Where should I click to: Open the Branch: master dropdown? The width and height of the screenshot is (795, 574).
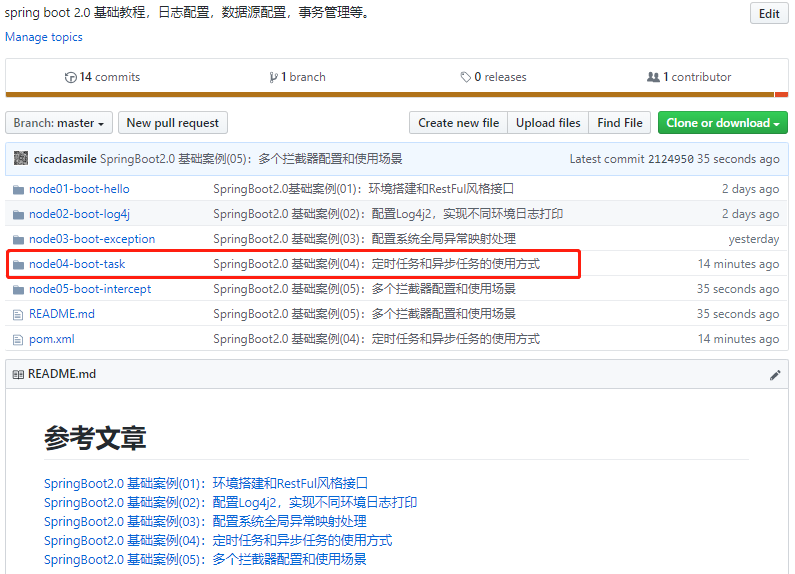click(59, 123)
